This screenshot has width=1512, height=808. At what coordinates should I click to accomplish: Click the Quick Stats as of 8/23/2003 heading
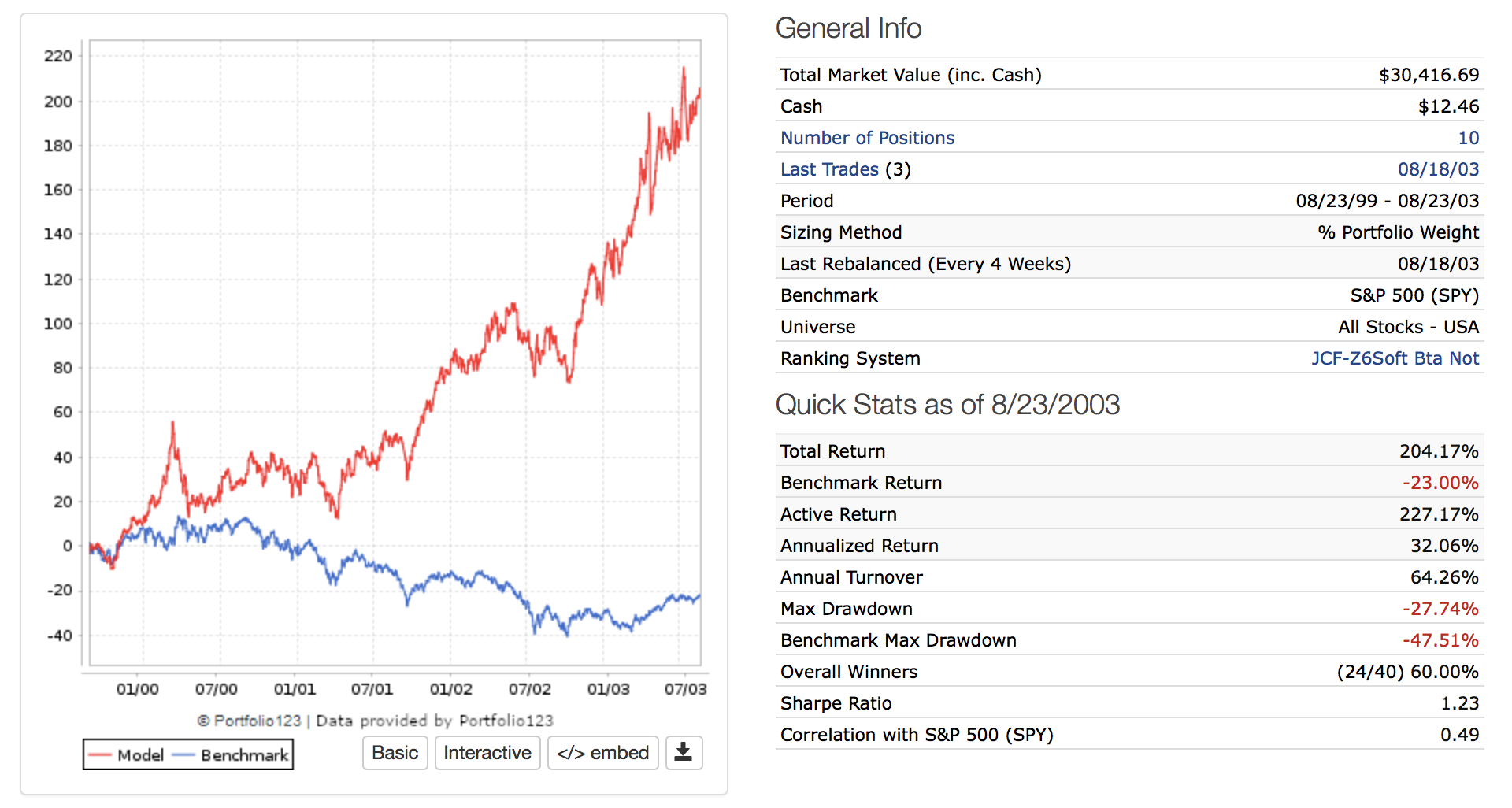947,405
